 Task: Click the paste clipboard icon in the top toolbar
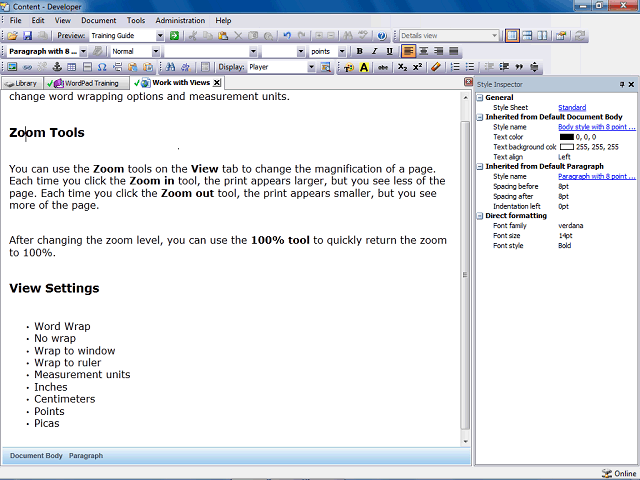pyautogui.click(x=223, y=36)
